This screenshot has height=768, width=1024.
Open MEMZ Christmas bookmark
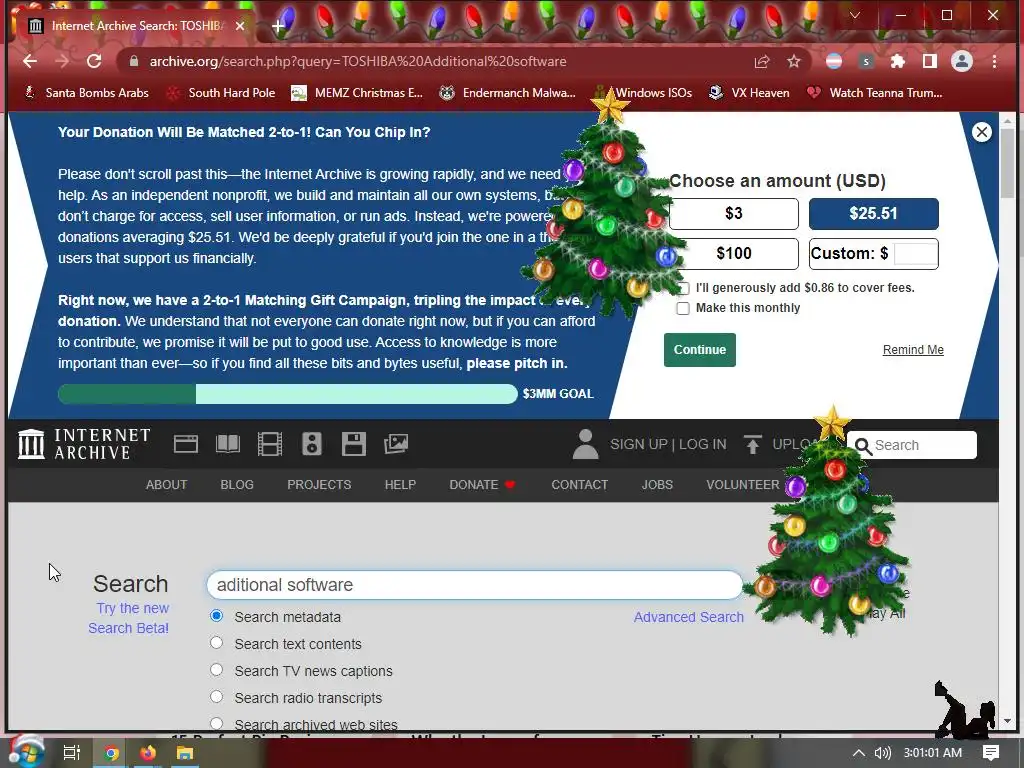357,93
